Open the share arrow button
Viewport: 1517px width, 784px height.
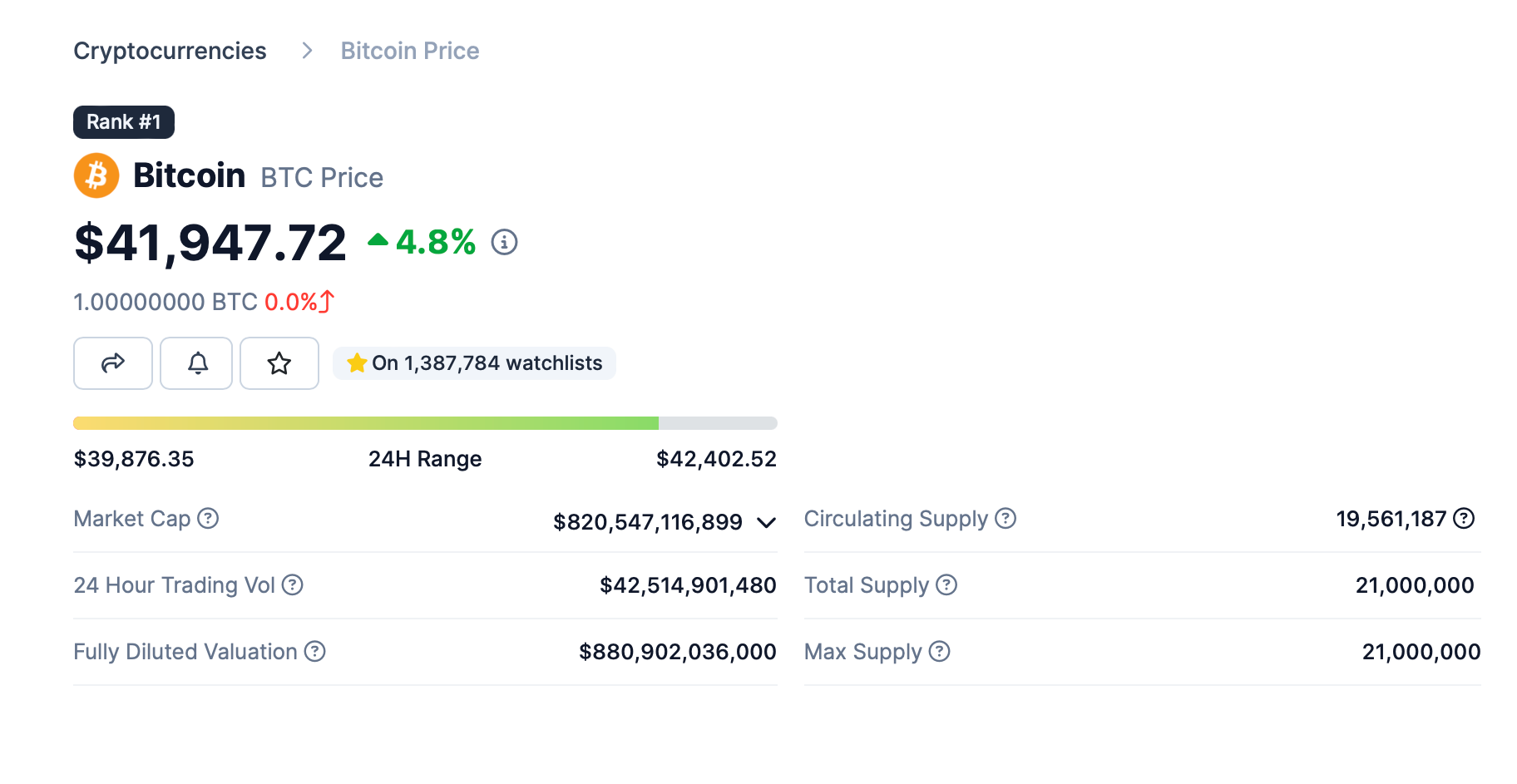[x=113, y=363]
